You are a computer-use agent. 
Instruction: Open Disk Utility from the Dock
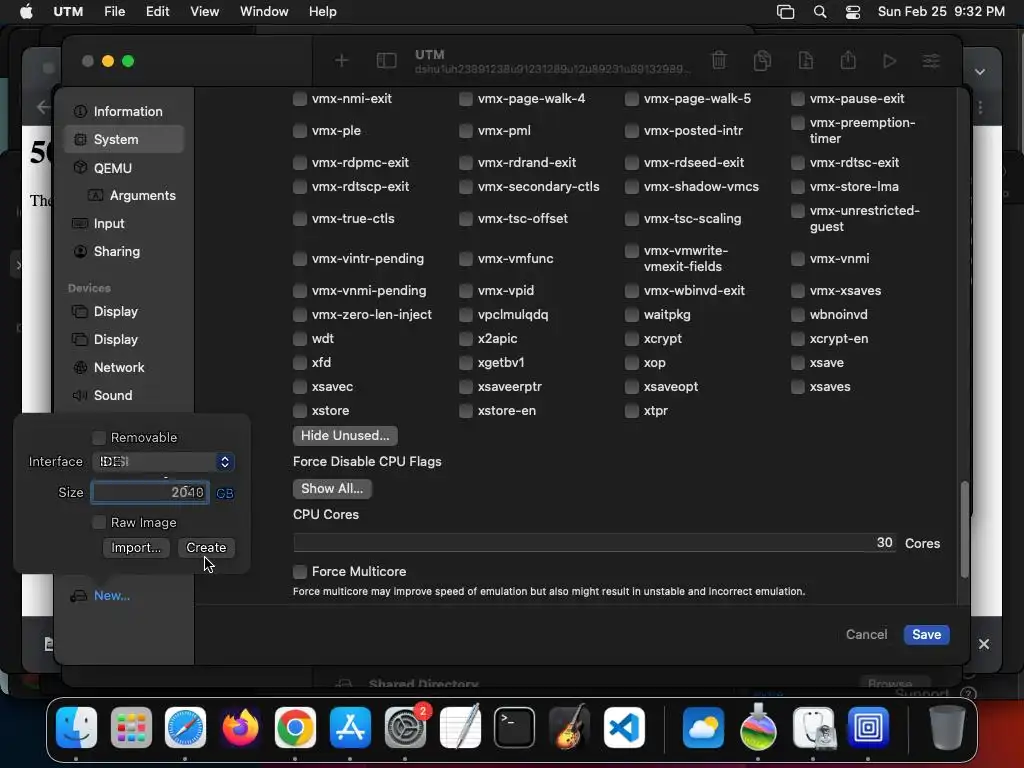pos(814,727)
